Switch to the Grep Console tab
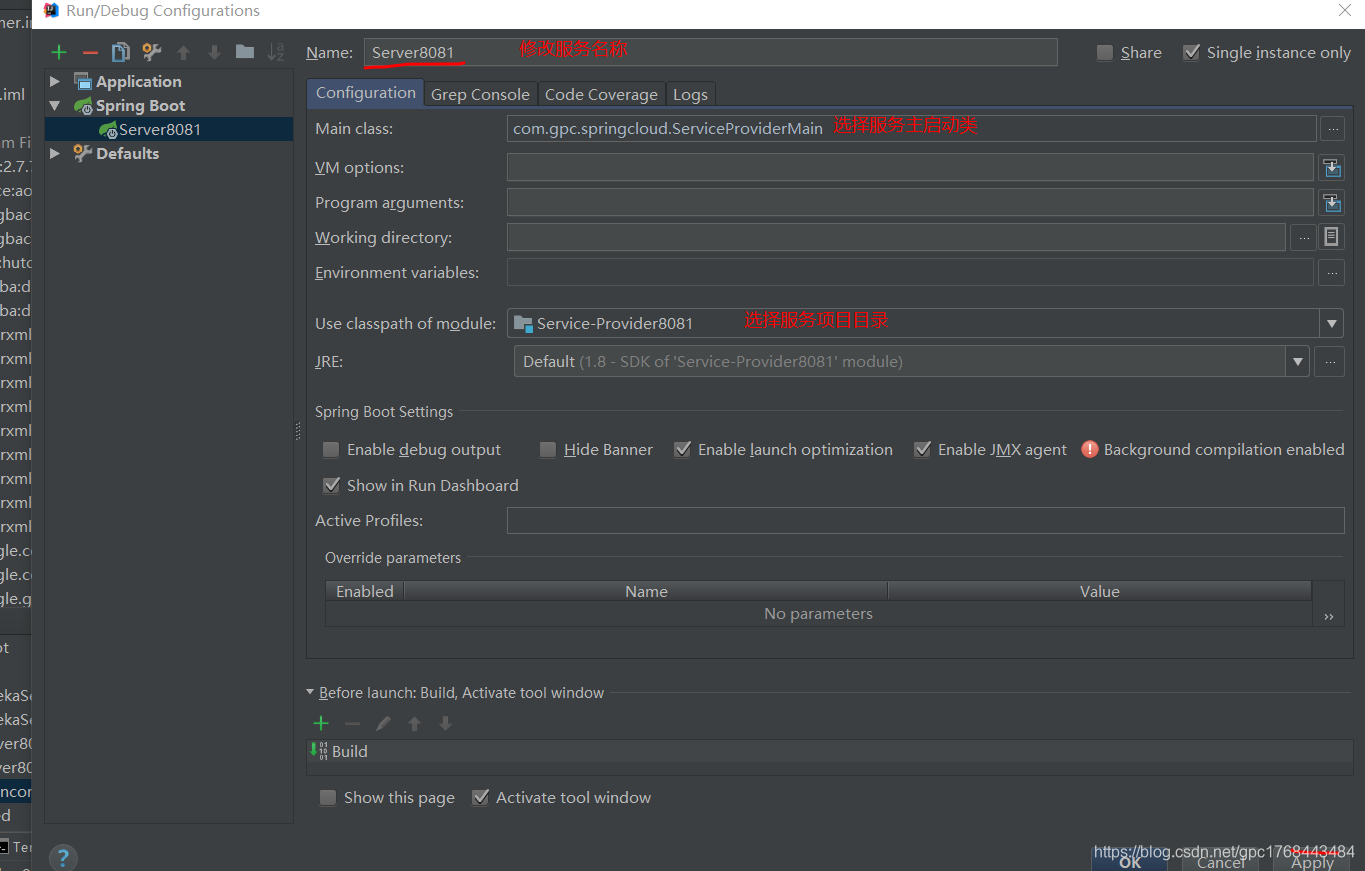The height and width of the screenshot is (871, 1365). point(480,94)
